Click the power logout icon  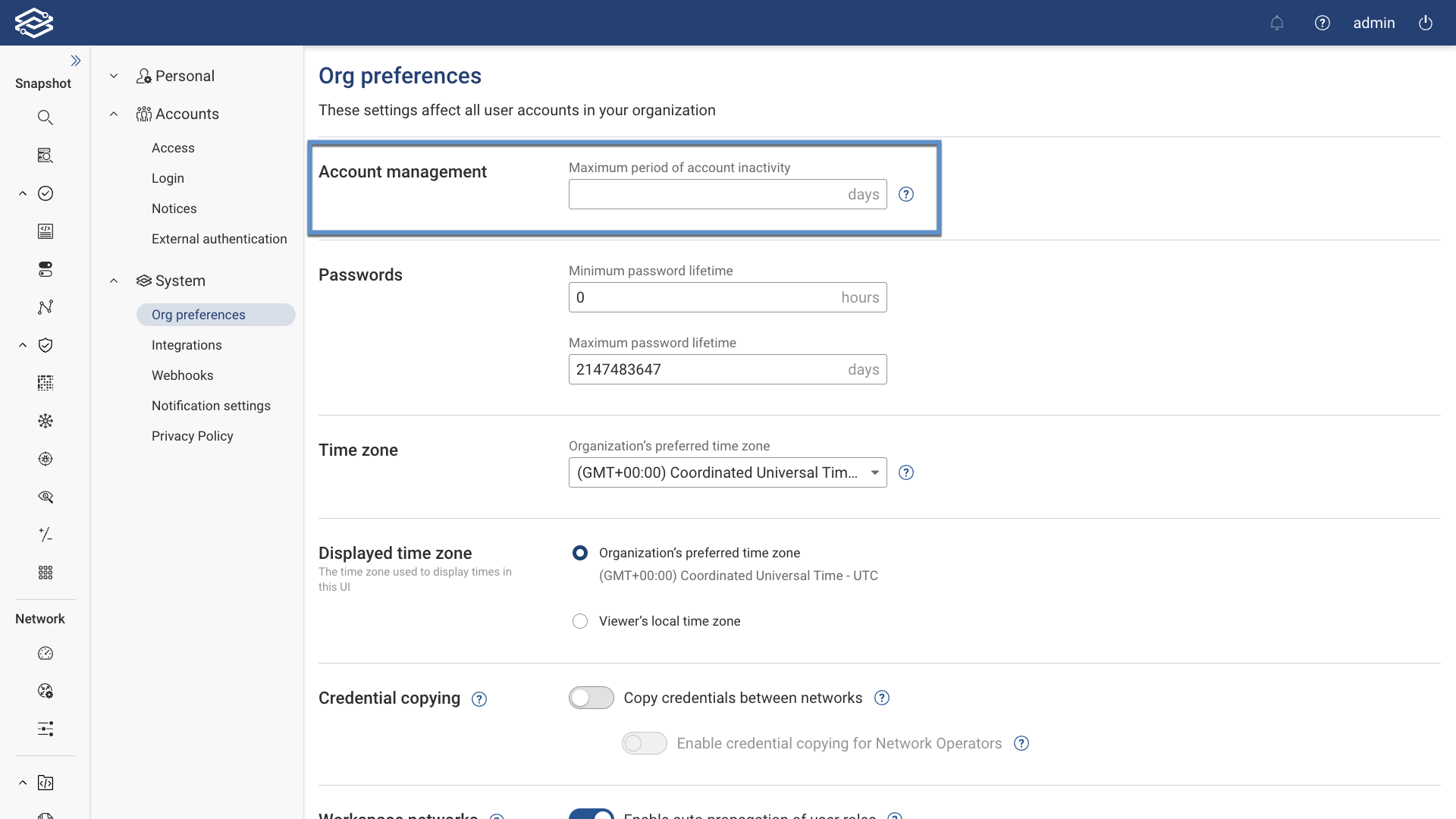[x=1426, y=23]
